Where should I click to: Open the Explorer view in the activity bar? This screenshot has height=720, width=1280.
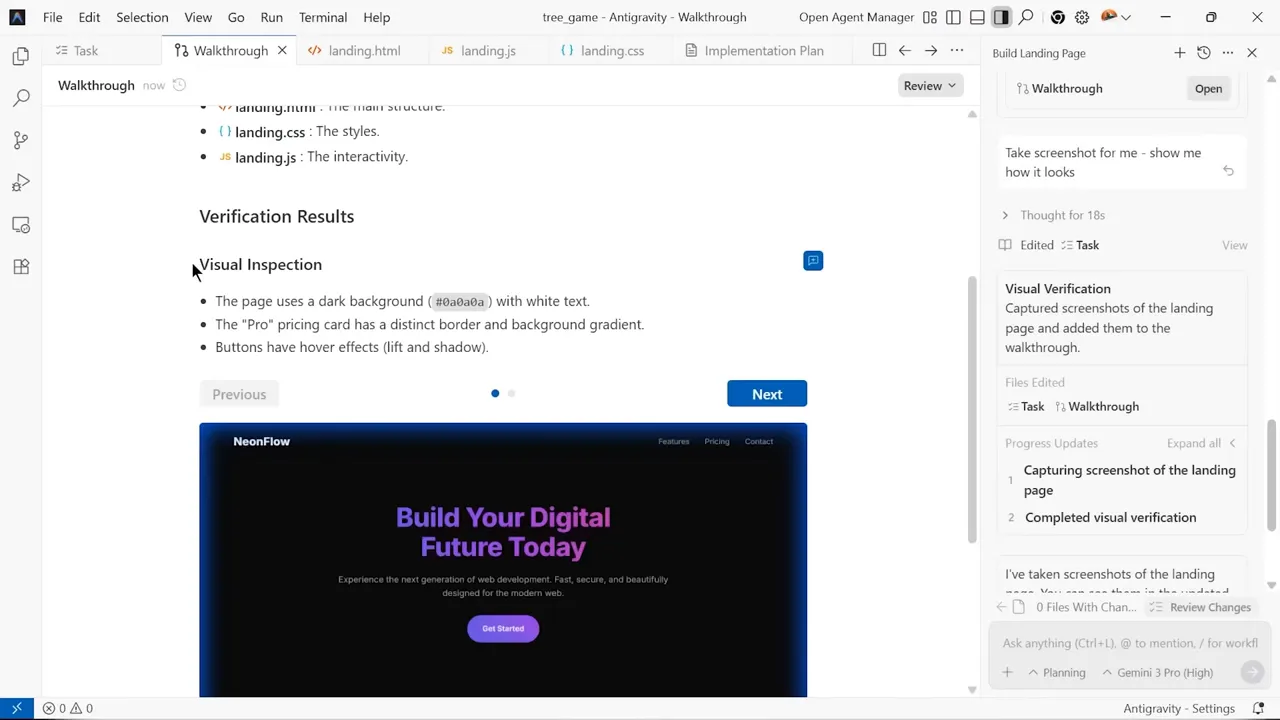21,57
